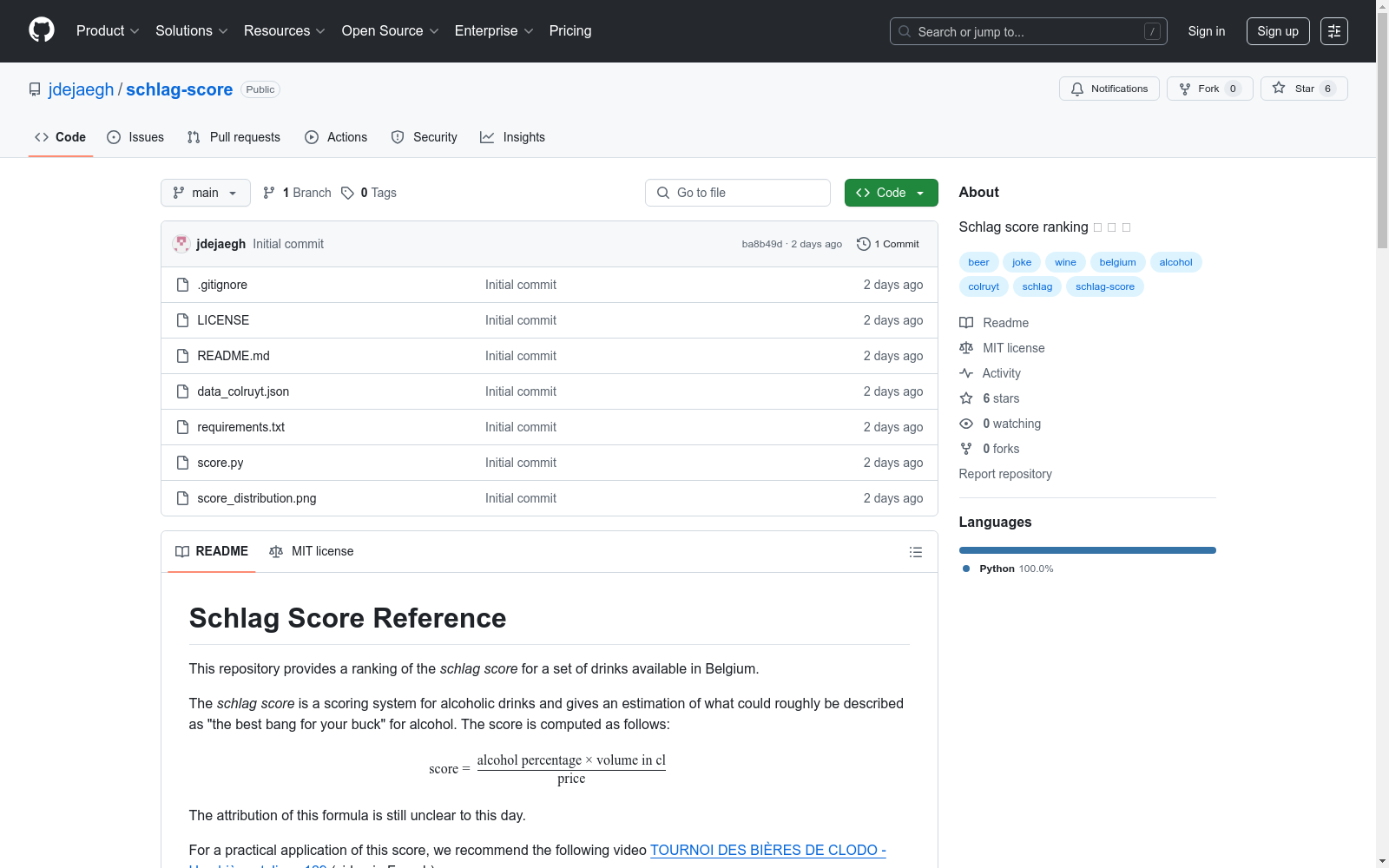This screenshot has width=1389, height=868.
Task: Click the star icon beside 6 stars
Action: (x=966, y=398)
